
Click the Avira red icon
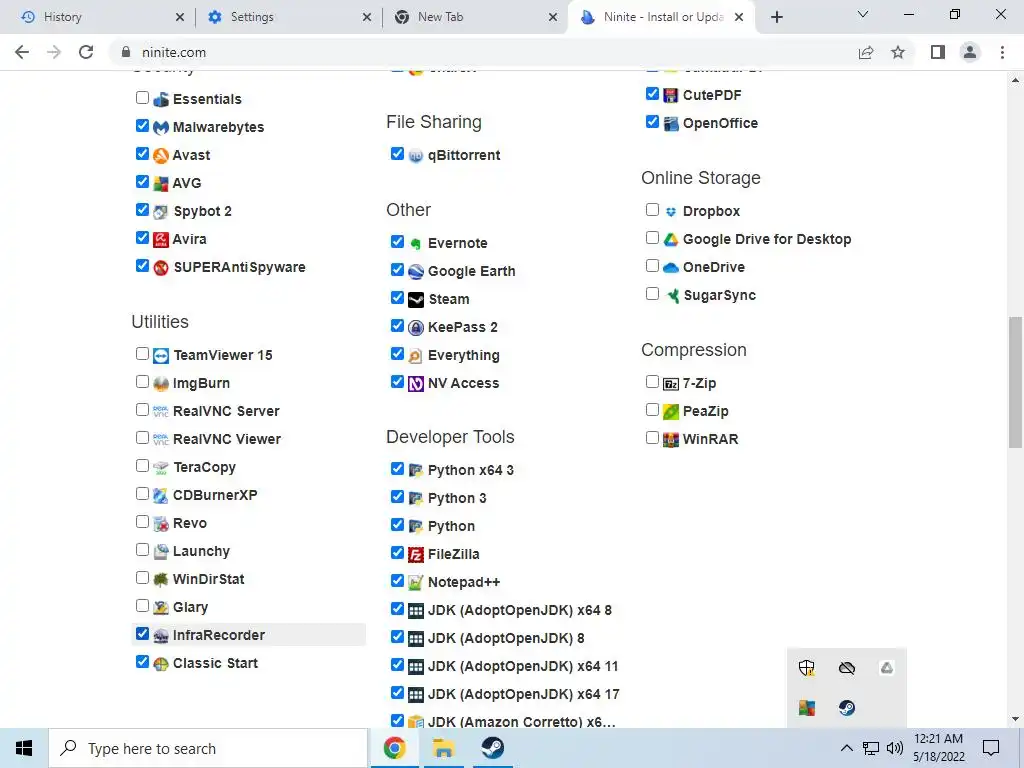pyautogui.click(x=161, y=240)
